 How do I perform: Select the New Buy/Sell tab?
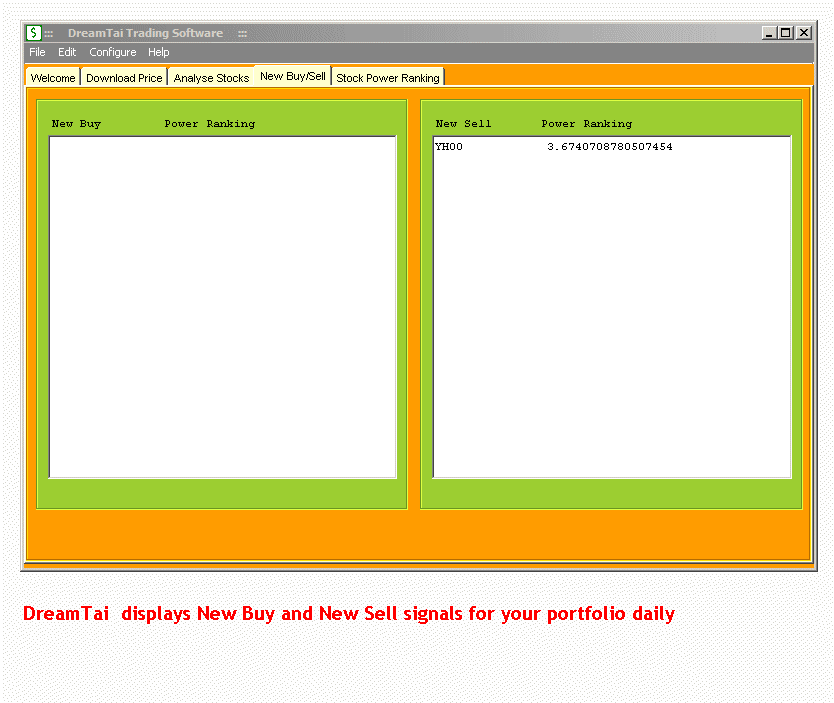click(293, 76)
